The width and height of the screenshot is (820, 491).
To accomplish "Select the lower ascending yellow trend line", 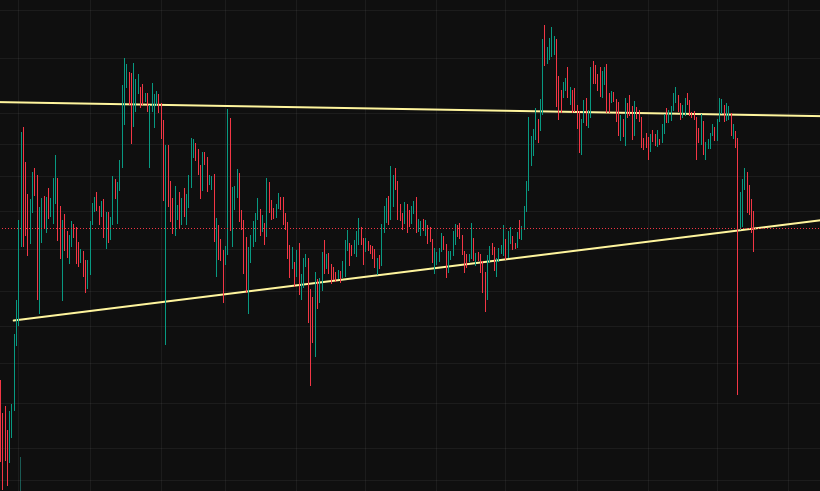I will coord(416,270).
